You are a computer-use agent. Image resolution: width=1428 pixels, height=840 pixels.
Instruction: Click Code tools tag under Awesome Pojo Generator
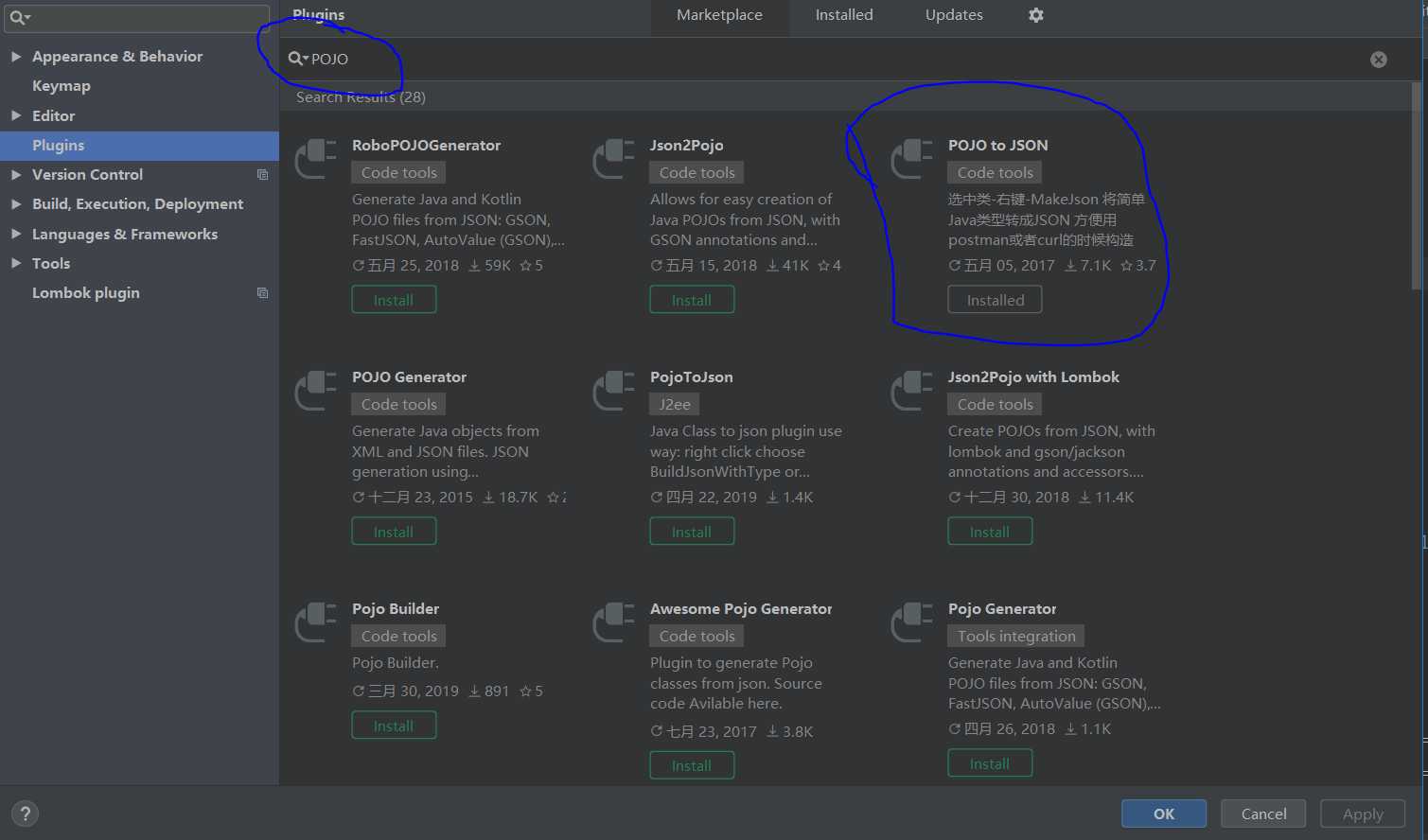[x=697, y=636]
